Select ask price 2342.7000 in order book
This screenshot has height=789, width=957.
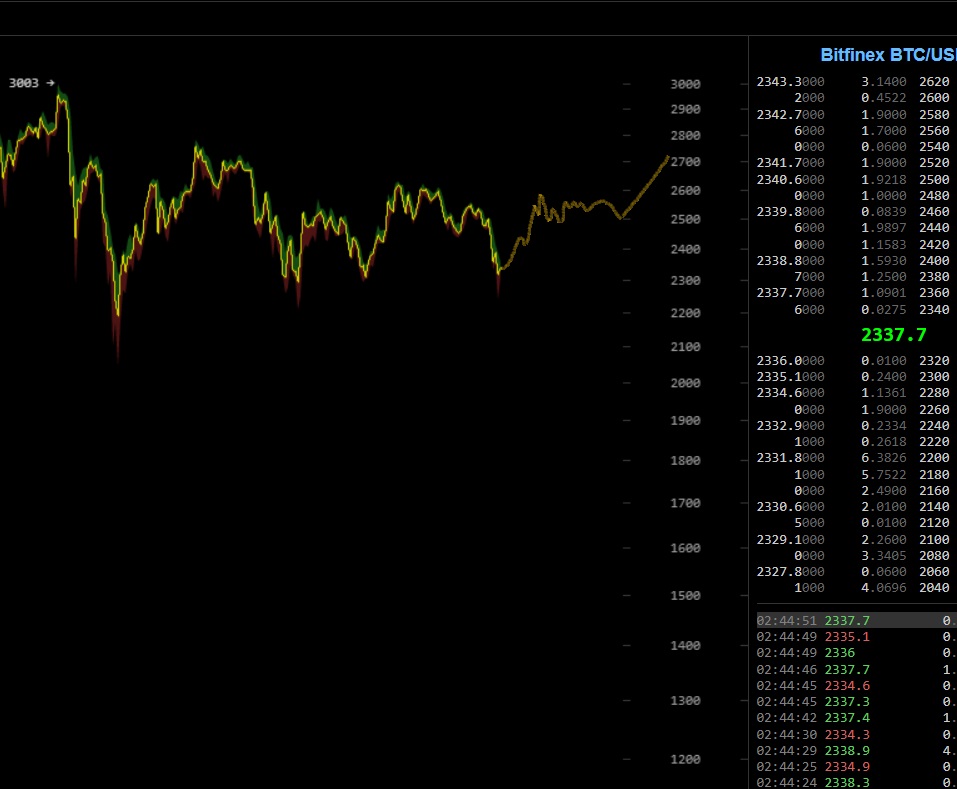click(x=790, y=115)
